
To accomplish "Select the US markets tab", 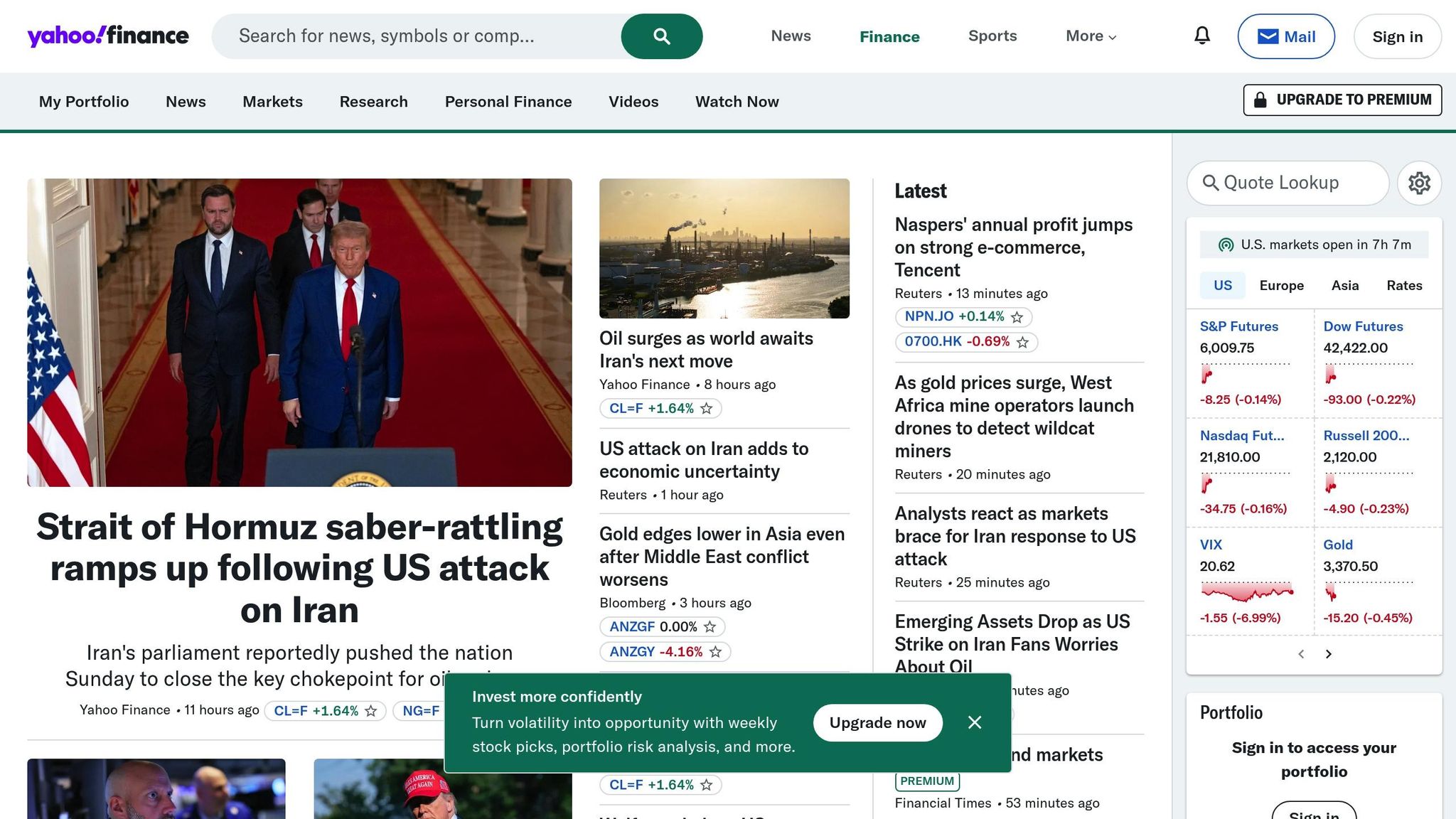I will click(1223, 285).
